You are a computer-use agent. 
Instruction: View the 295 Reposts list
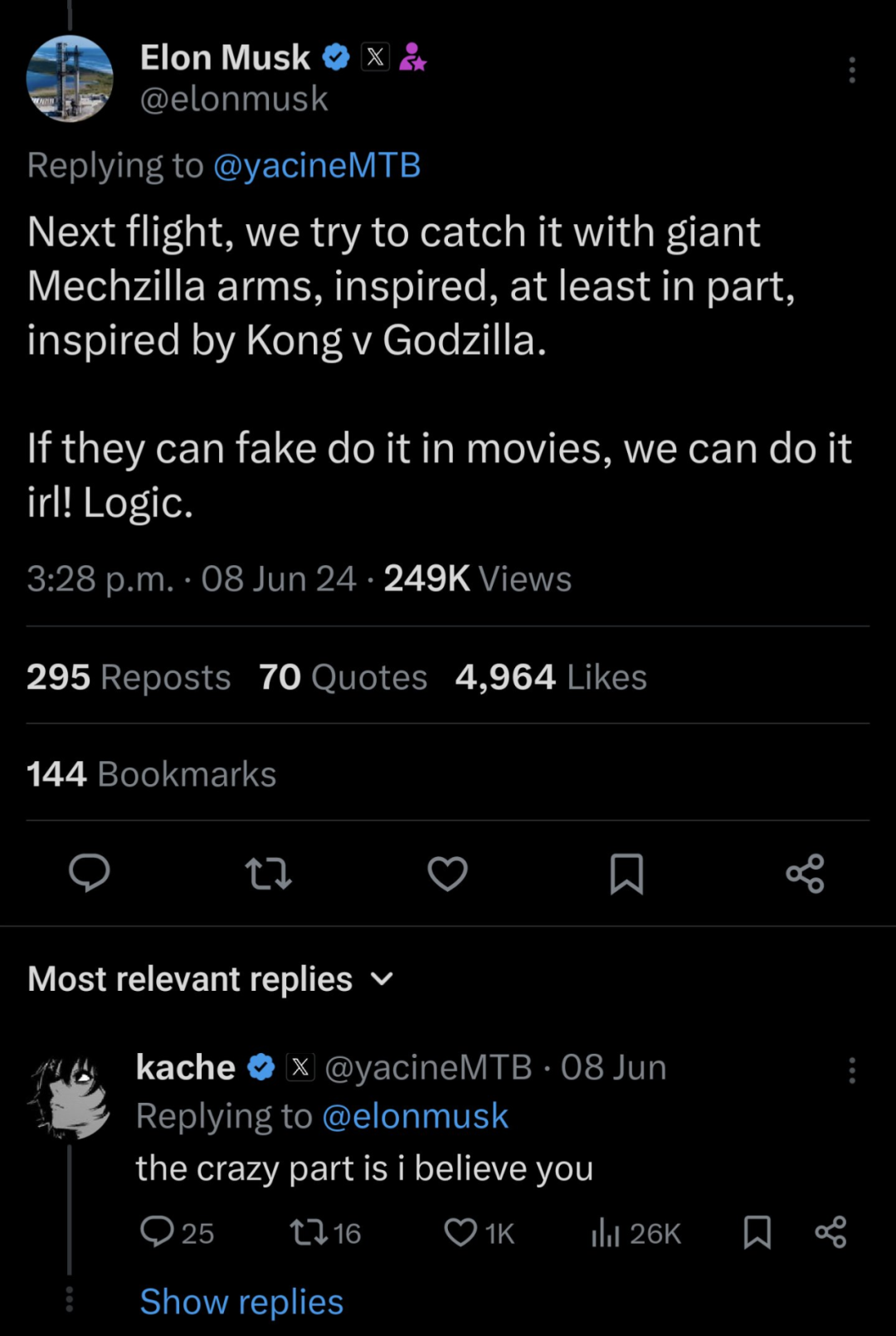(x=129, y=677)
